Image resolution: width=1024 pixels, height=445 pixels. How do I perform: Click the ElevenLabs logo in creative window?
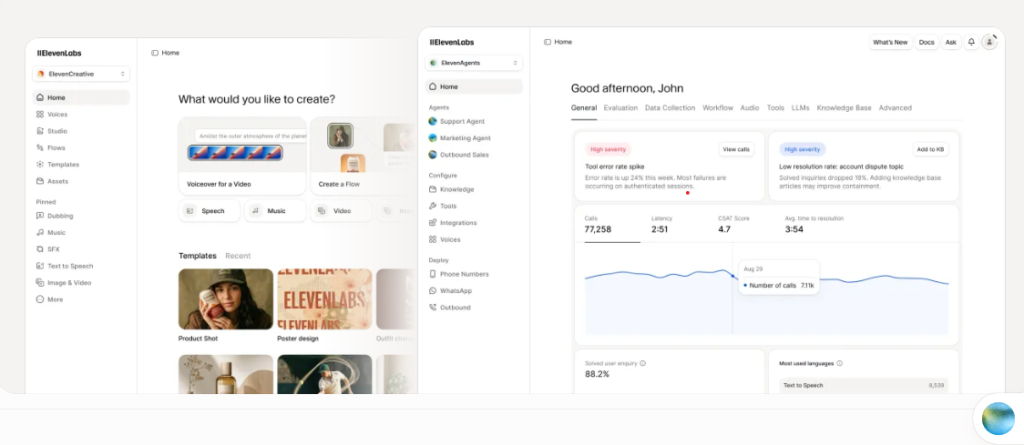tap(59, 53)
